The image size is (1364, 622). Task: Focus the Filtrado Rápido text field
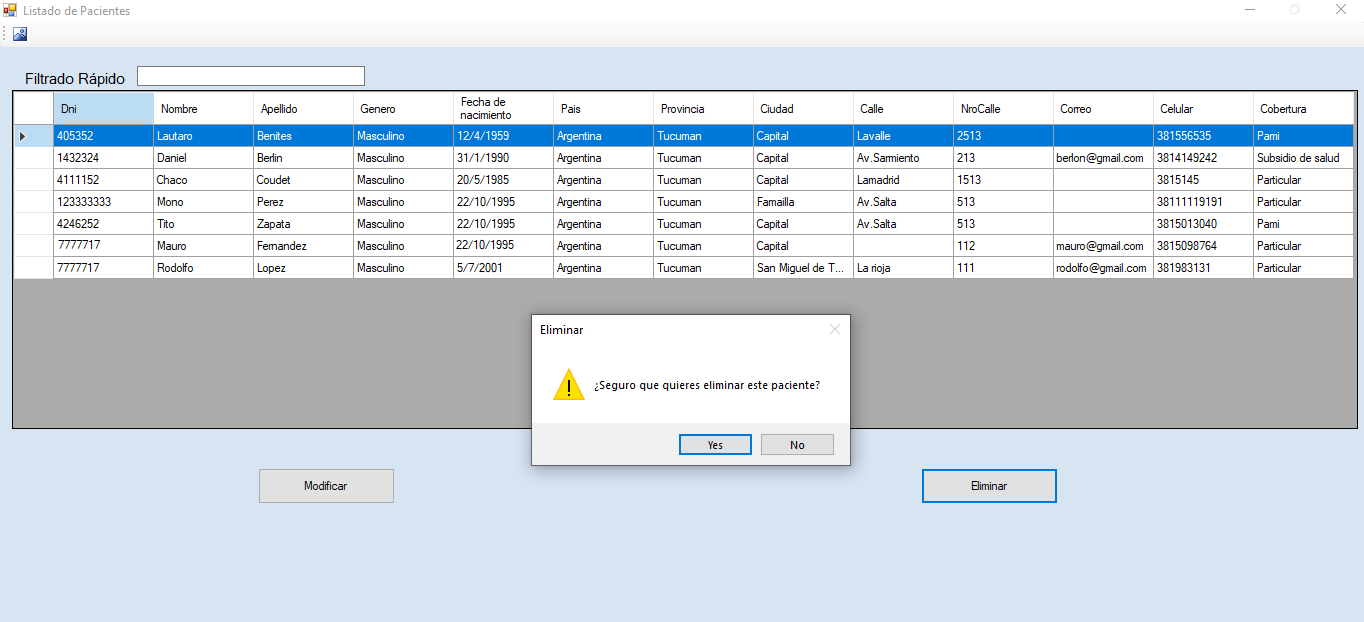coord(251,76)
